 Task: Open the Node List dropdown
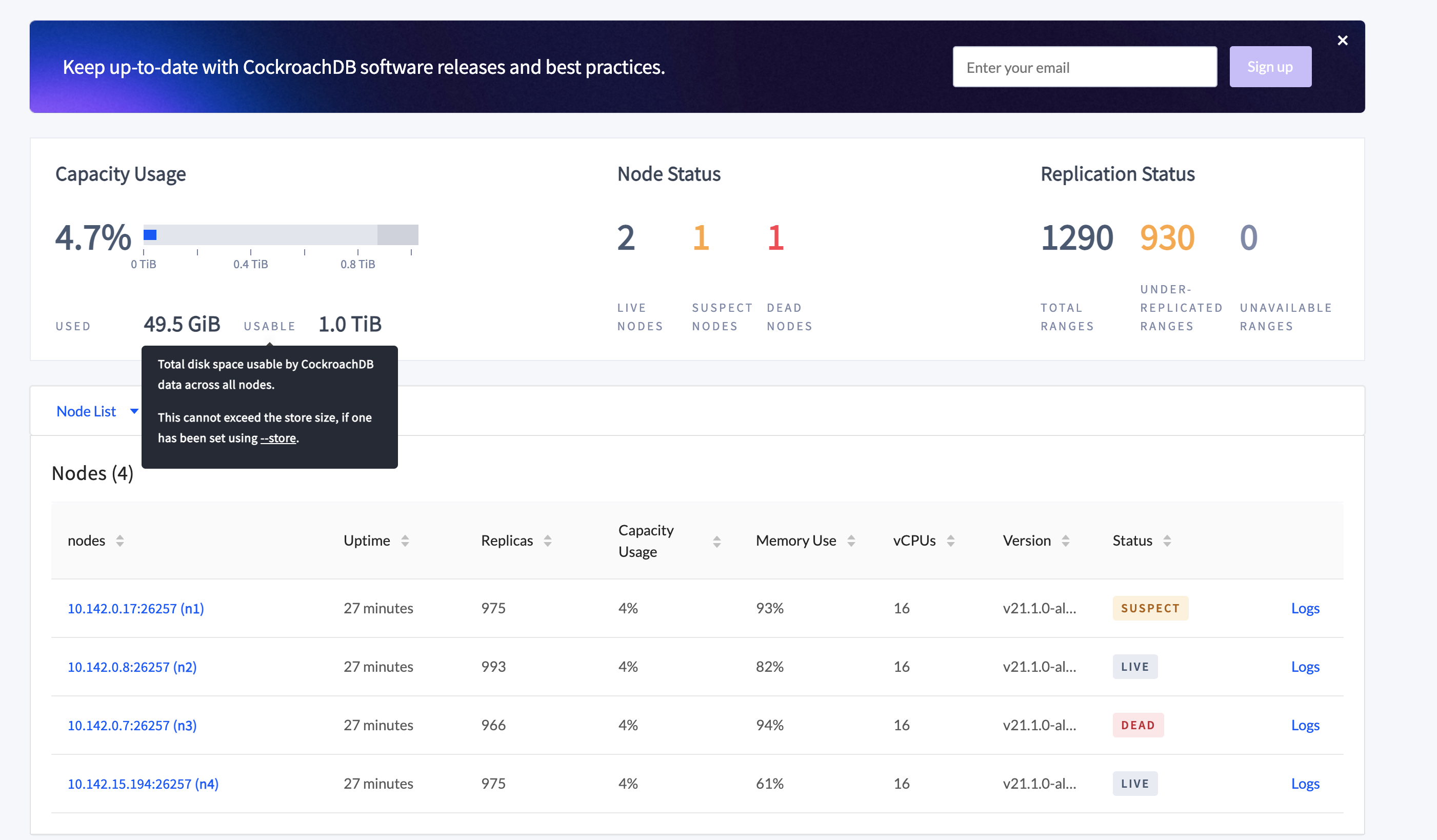point(97,411)
